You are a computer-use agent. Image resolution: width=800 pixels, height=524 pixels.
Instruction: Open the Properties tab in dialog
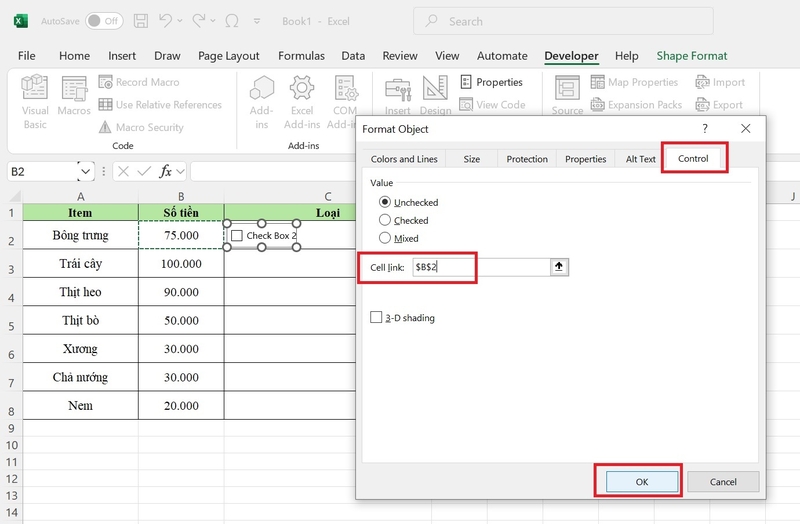[x=586, y=159]
